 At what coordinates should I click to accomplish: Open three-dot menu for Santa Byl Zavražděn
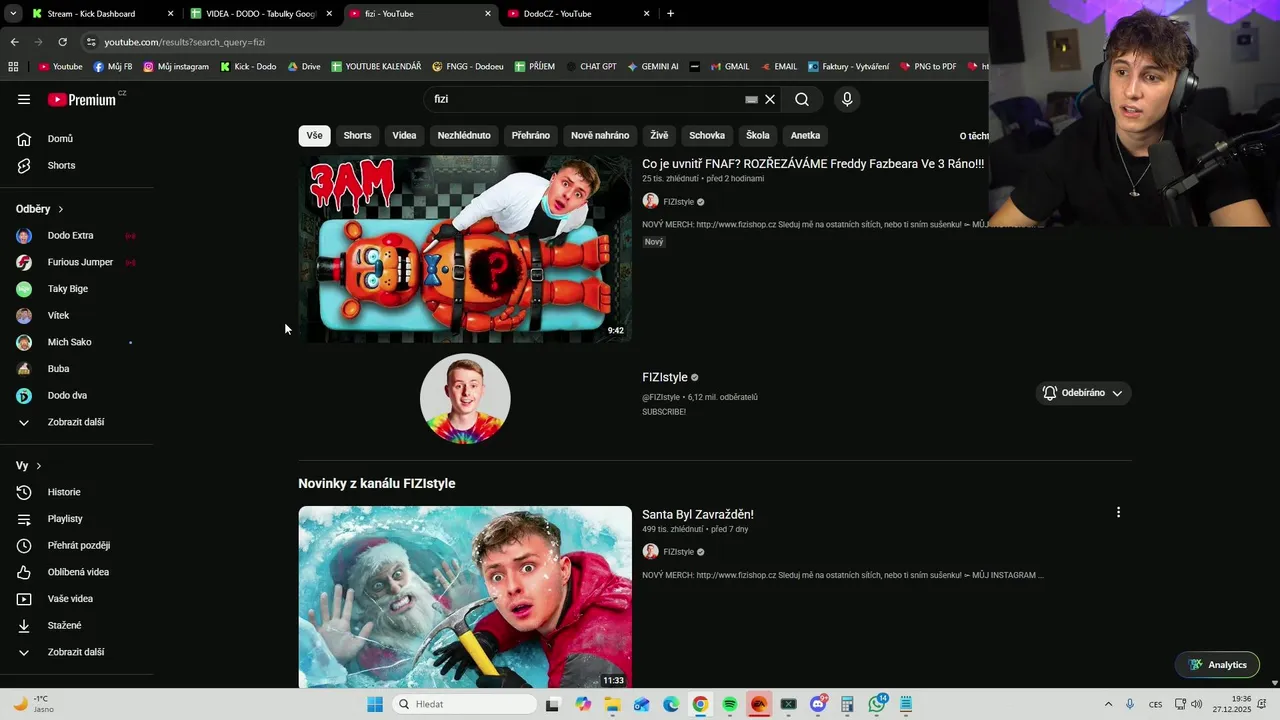(1118, 512)
